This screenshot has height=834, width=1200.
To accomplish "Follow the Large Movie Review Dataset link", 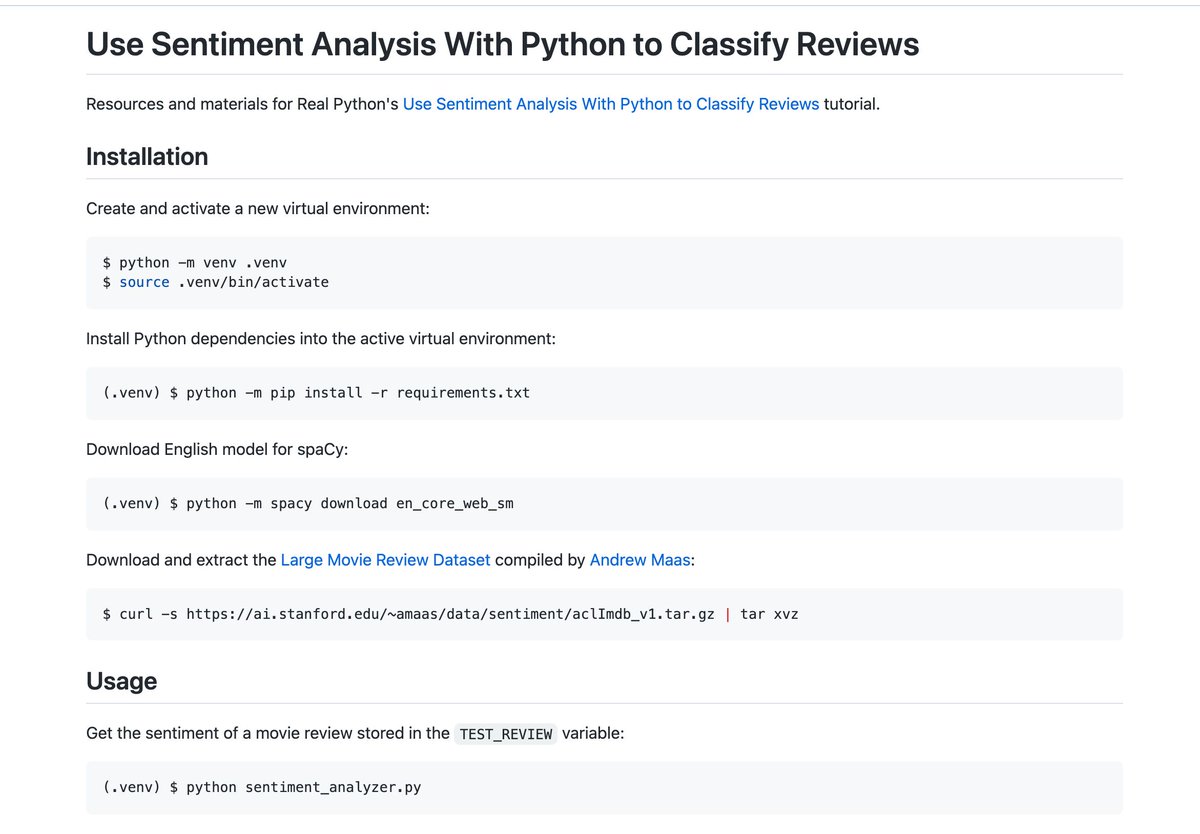I will pyautogui.click(x=385, y=560).
